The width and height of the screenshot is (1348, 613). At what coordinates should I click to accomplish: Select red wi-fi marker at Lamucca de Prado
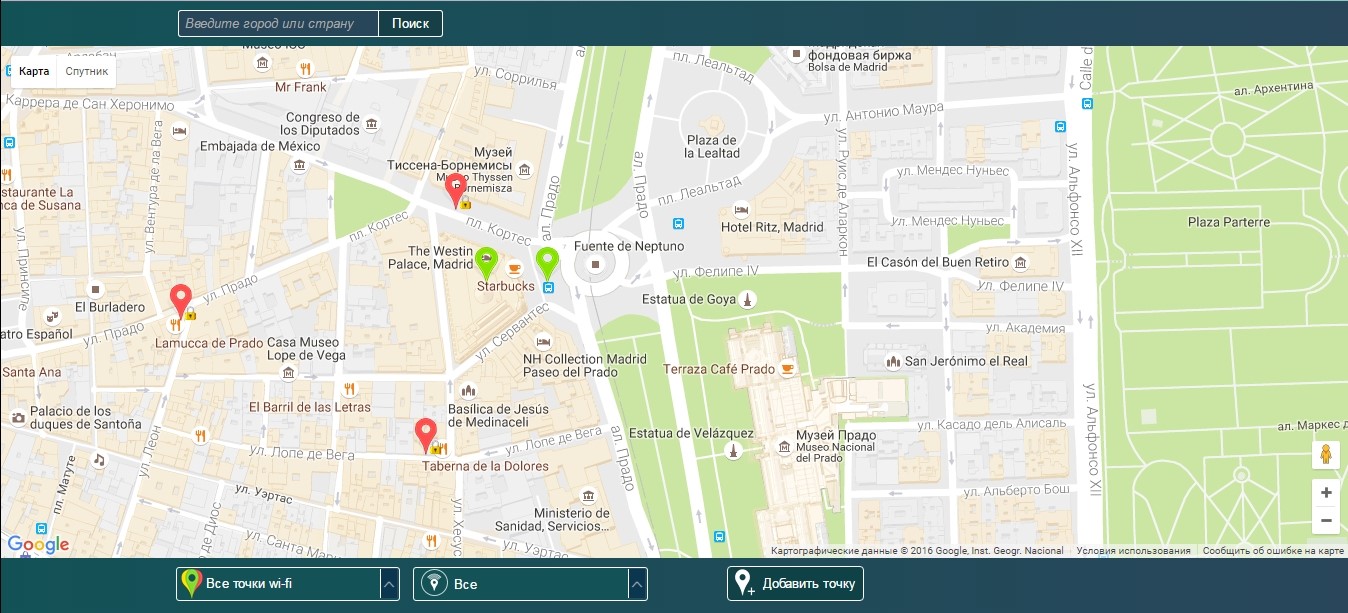181,301
